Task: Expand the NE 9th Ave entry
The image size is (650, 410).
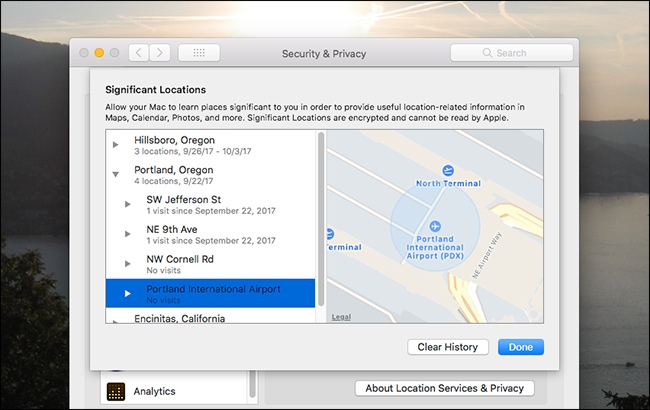Action: click(128, 234)
